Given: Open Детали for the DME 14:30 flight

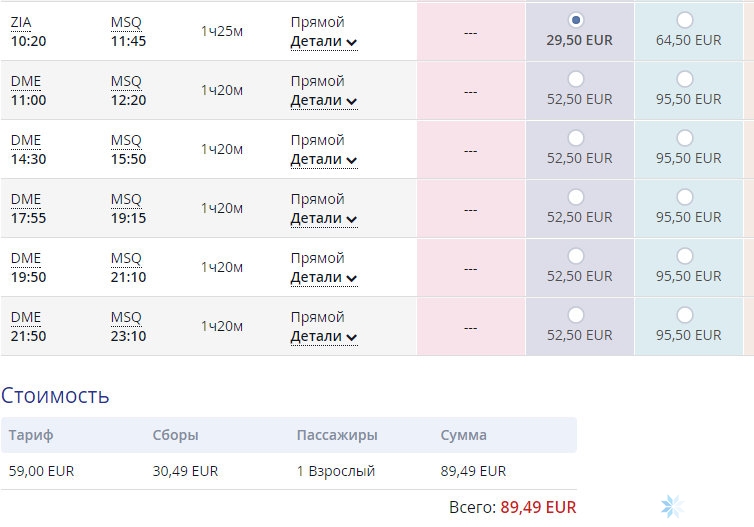Looking at the screenshot, I should [x=324, y=160].
